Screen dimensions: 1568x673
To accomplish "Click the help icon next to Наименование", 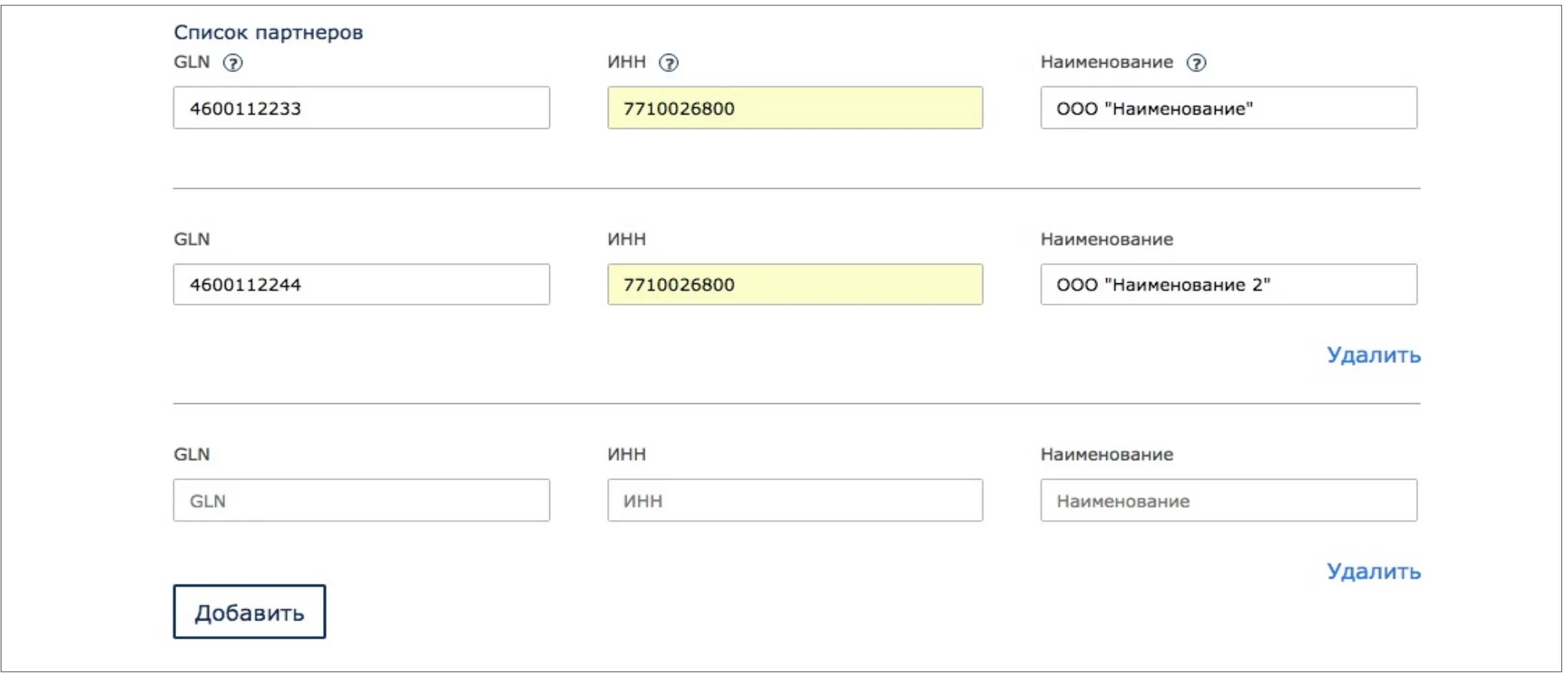I will [1196, 63].
